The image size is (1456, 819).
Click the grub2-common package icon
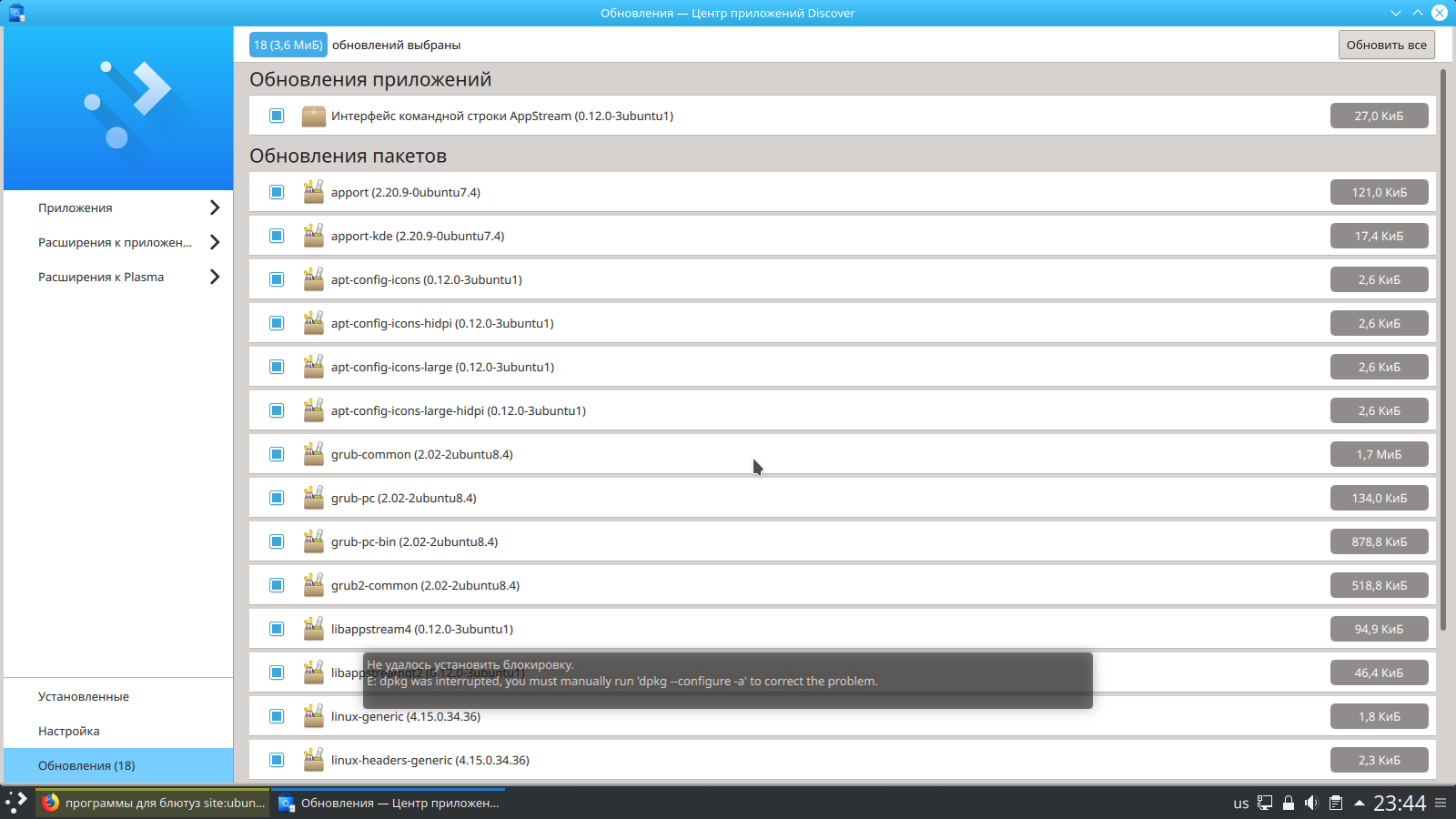click(314, 585)
